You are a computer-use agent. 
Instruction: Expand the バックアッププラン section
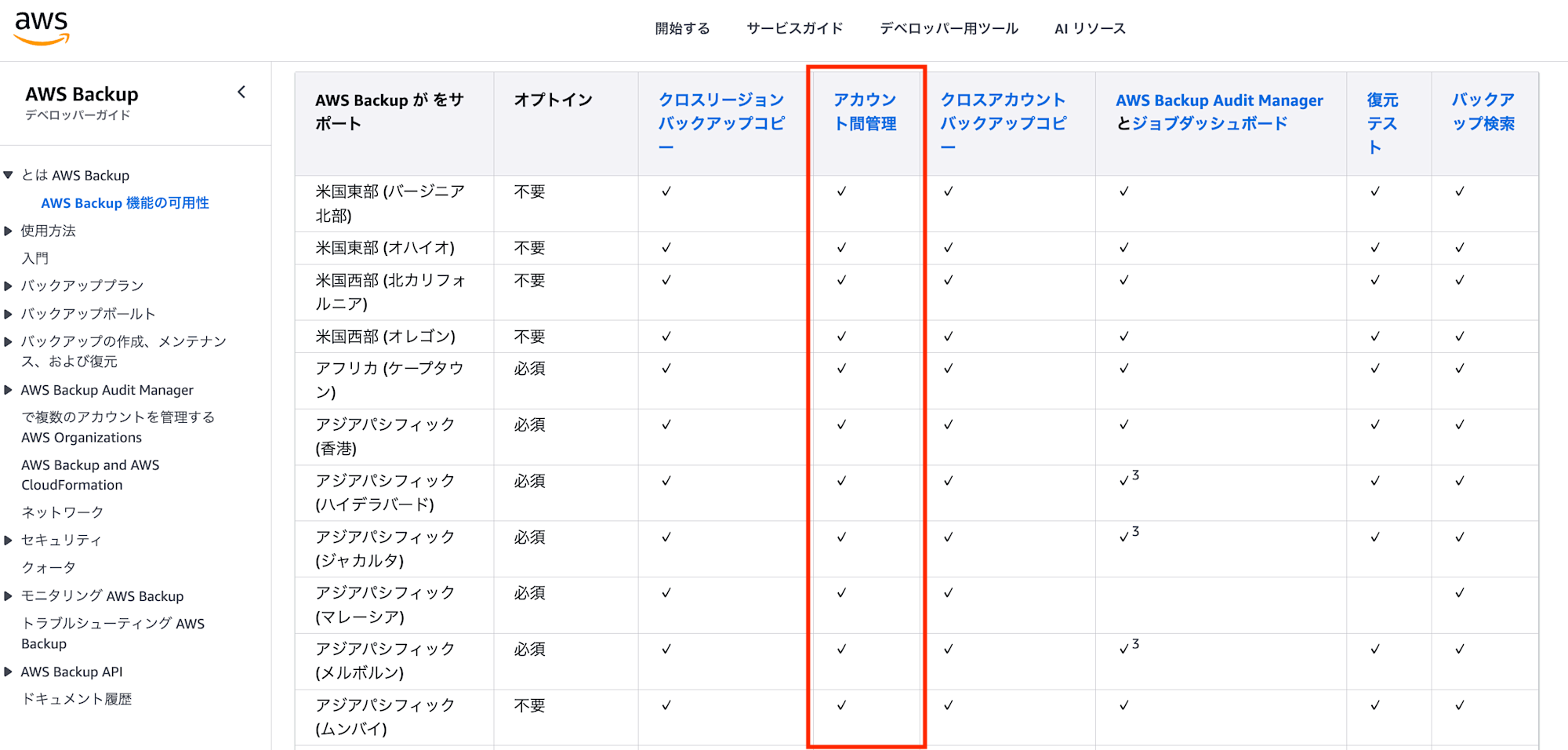pyautogui.click(x=9, y=286)
